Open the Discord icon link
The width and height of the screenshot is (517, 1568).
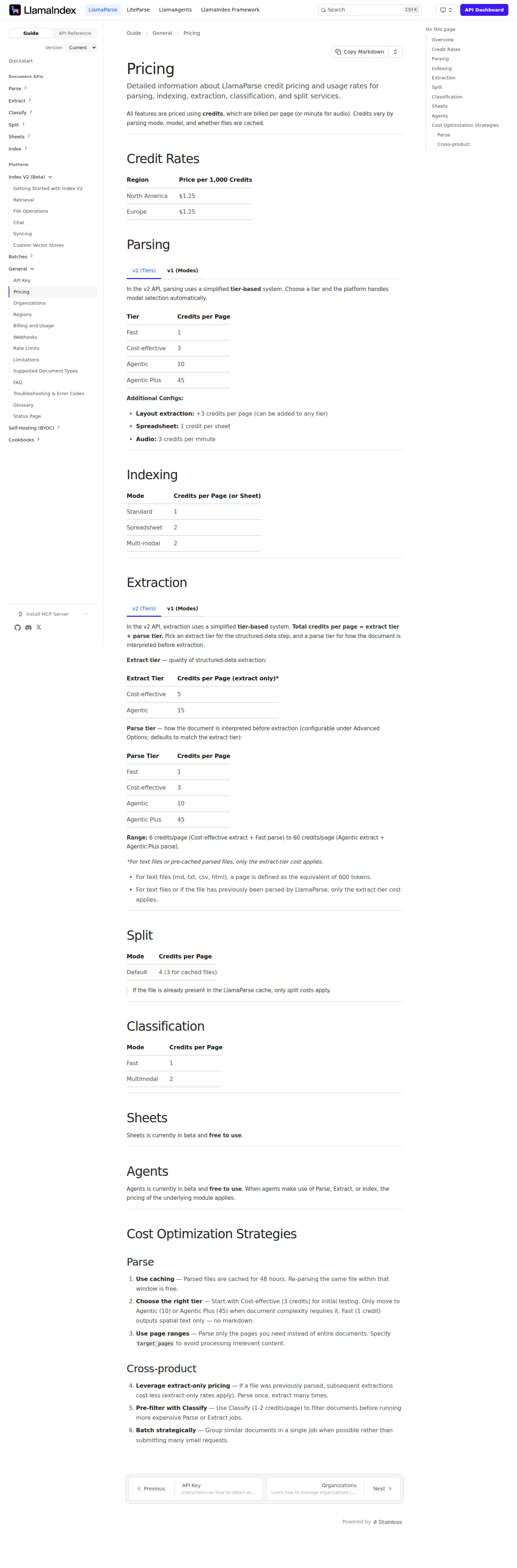coord(28,627)
